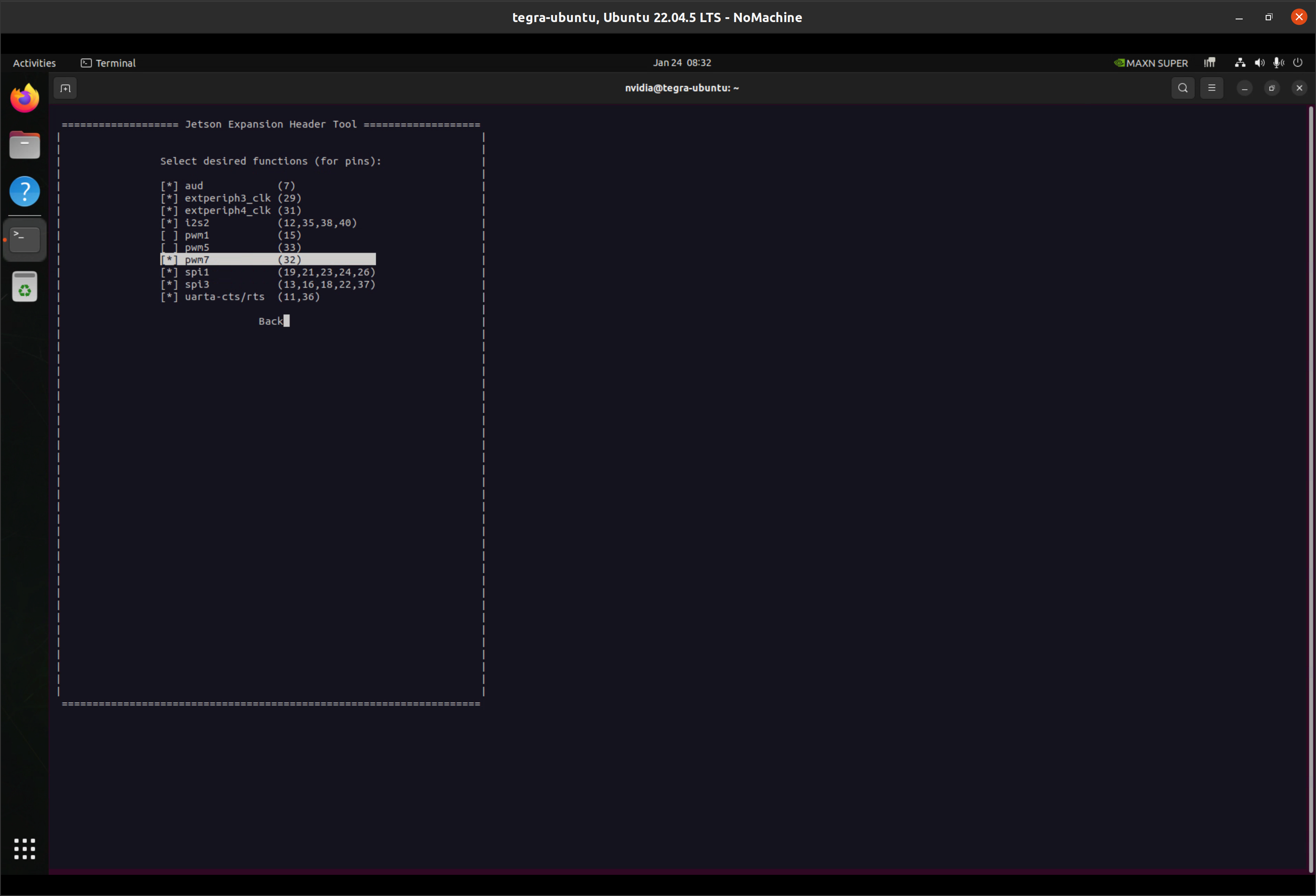Toggle the spi1 function checkbox

coord(169,272)
